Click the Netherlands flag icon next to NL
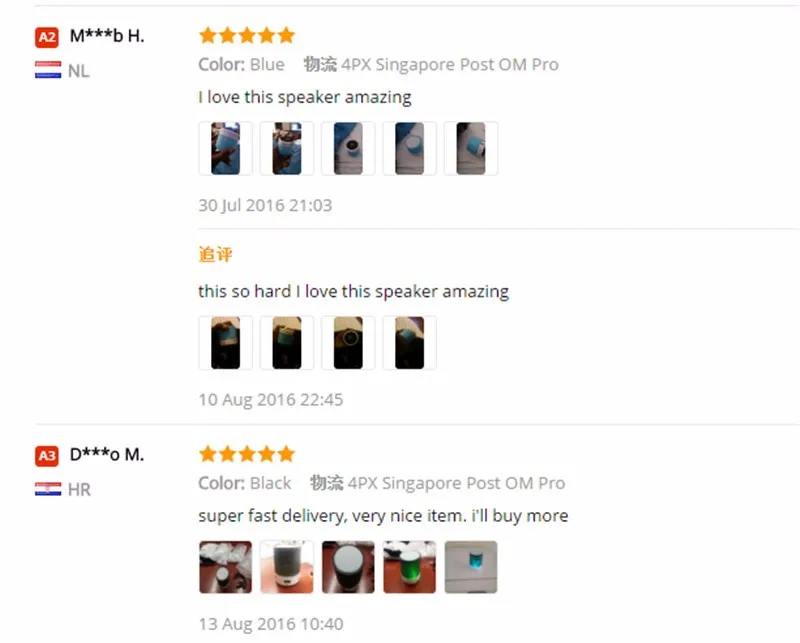 click(x=48, y=70)
